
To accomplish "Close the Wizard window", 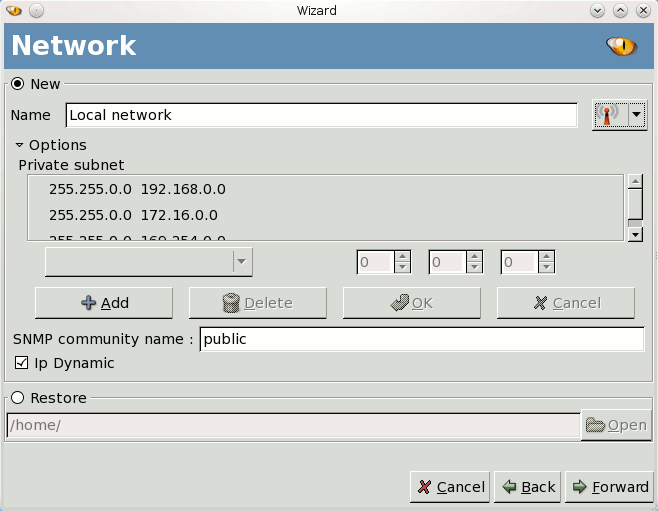I will pos(643,10).
